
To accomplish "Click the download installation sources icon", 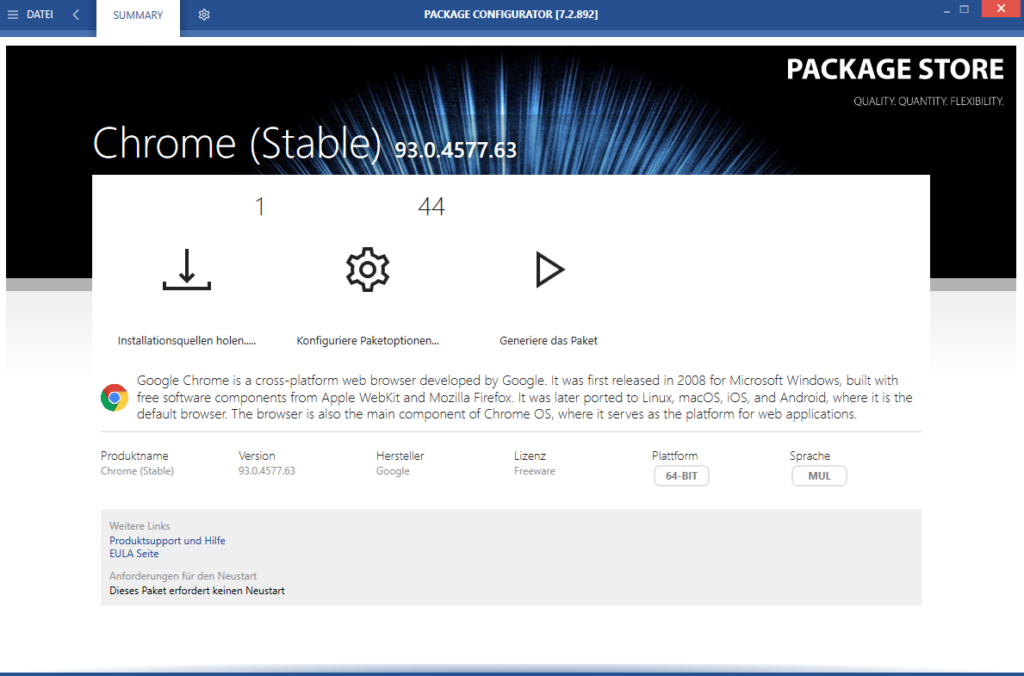I will [x=187, y=269].
